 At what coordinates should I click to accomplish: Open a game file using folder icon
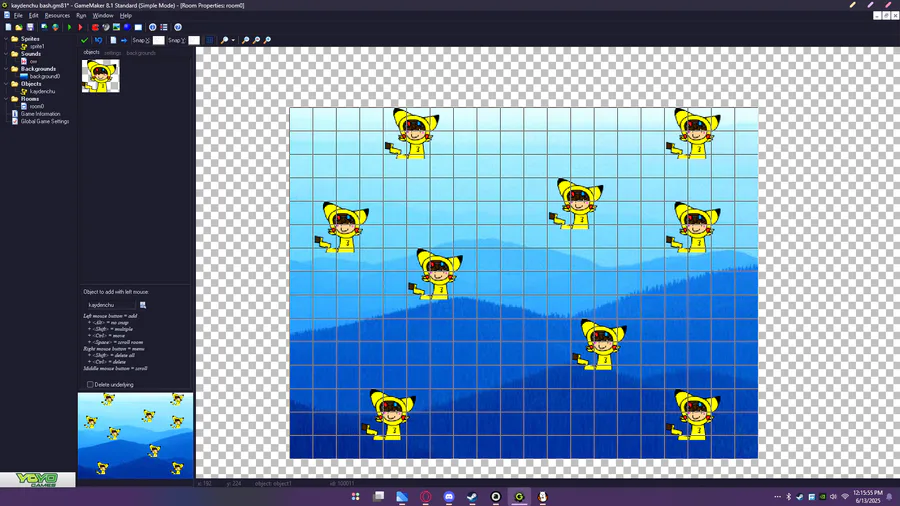coord(19,27)
